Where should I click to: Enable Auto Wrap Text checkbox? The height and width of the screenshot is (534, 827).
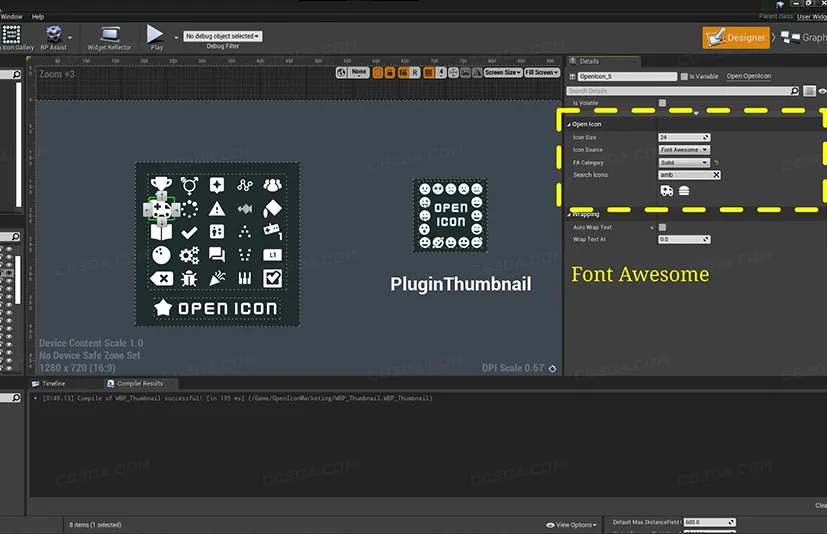pos(662,227)
